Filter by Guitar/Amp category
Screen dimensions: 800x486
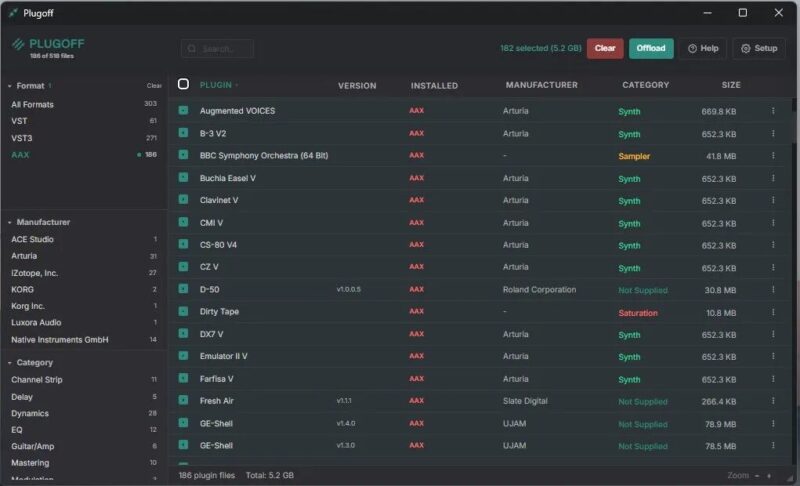click(84, 446)
